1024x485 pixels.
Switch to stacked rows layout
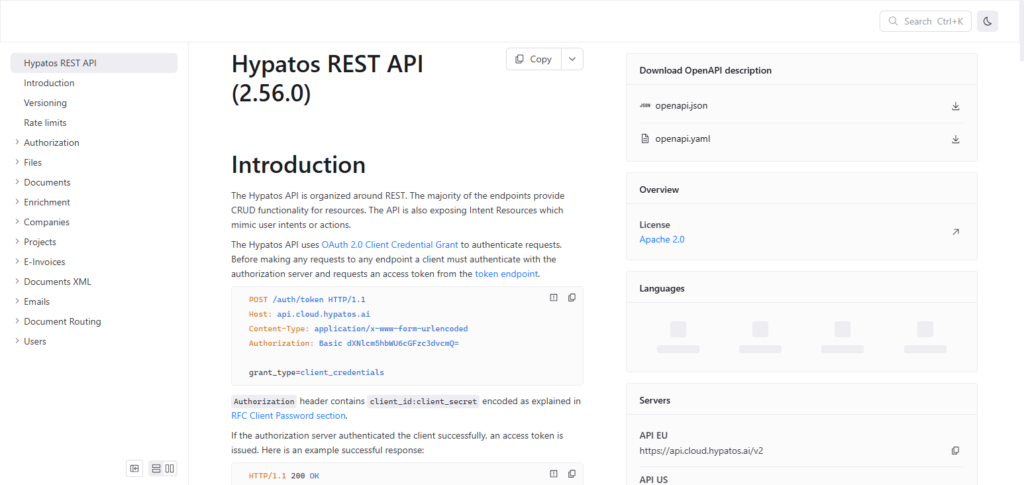[156, 468]
